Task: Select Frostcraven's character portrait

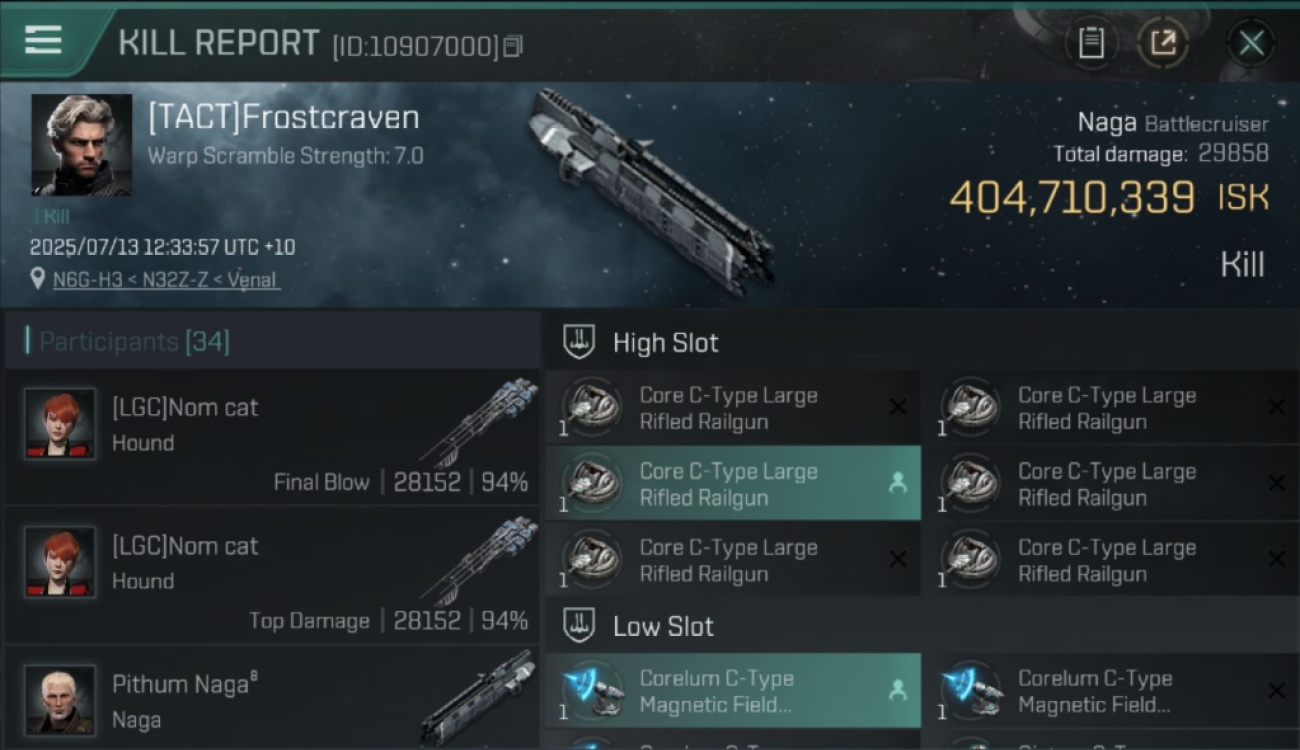Action: pos(82,145)
